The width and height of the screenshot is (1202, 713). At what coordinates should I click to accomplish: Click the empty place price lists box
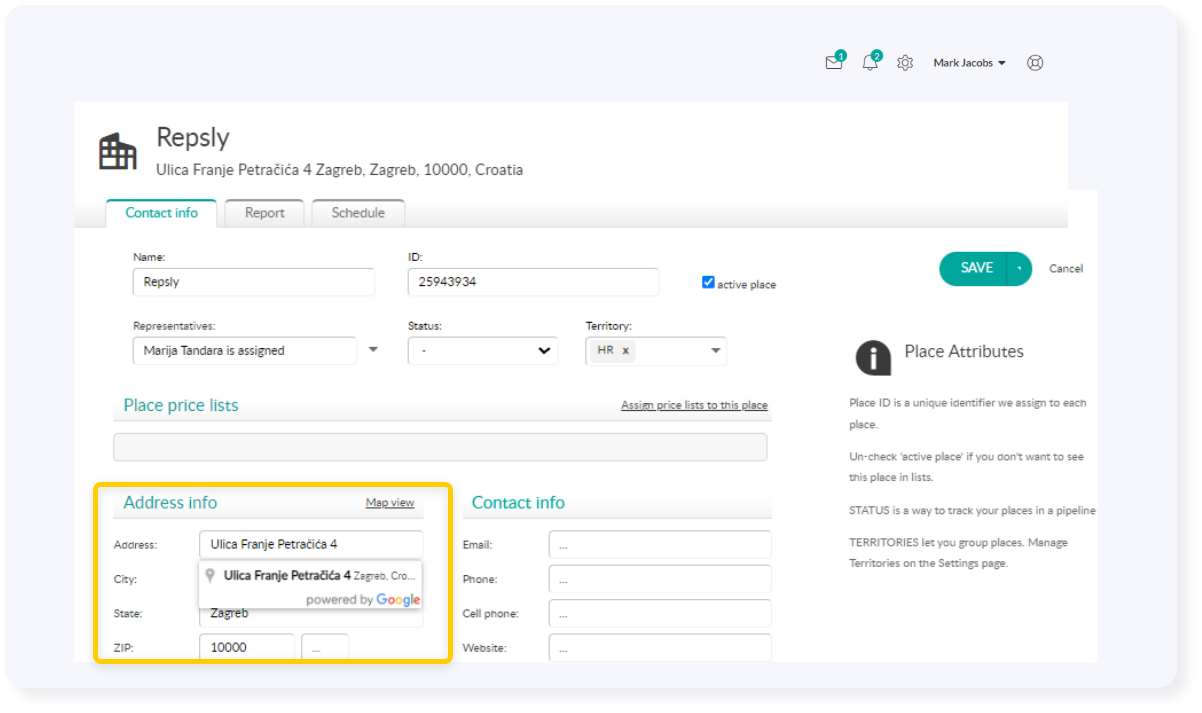pos(440,447)
